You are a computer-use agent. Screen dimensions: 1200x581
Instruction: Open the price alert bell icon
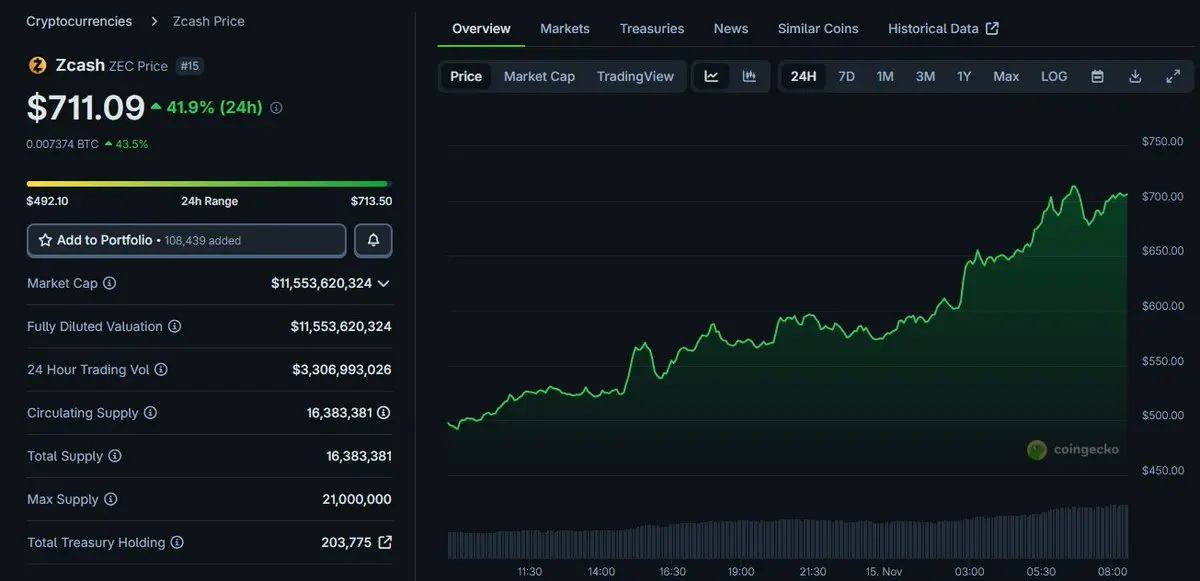coord(373,240)
